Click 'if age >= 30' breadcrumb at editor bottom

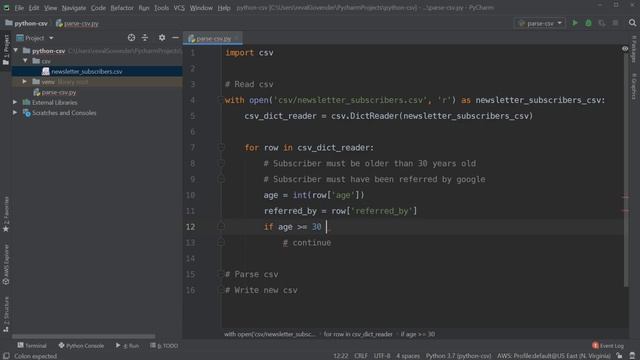(x=418, y=334)
